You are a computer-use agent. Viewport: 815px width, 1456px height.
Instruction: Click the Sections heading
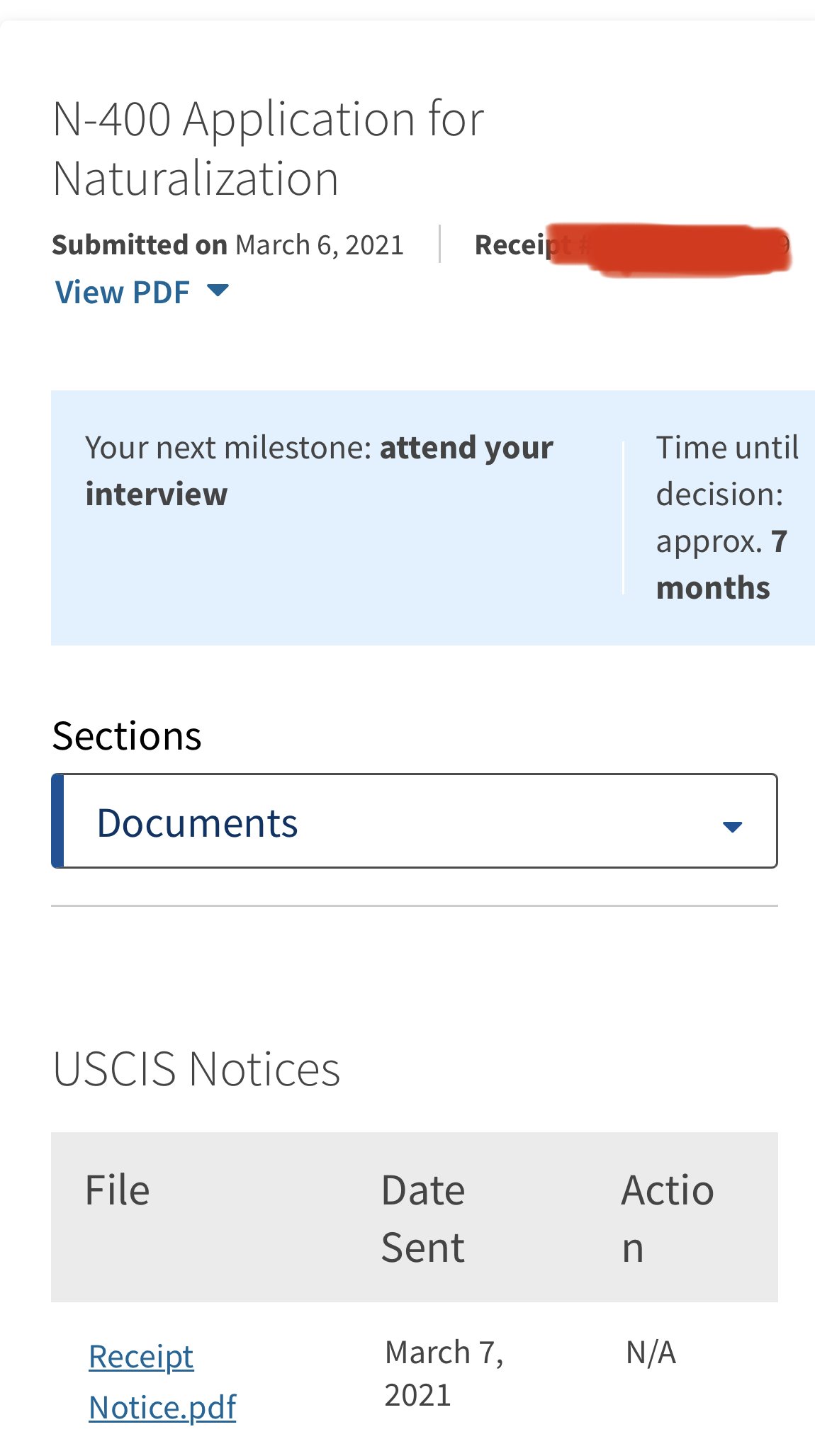pyautogui.click(x=127, y=735)
